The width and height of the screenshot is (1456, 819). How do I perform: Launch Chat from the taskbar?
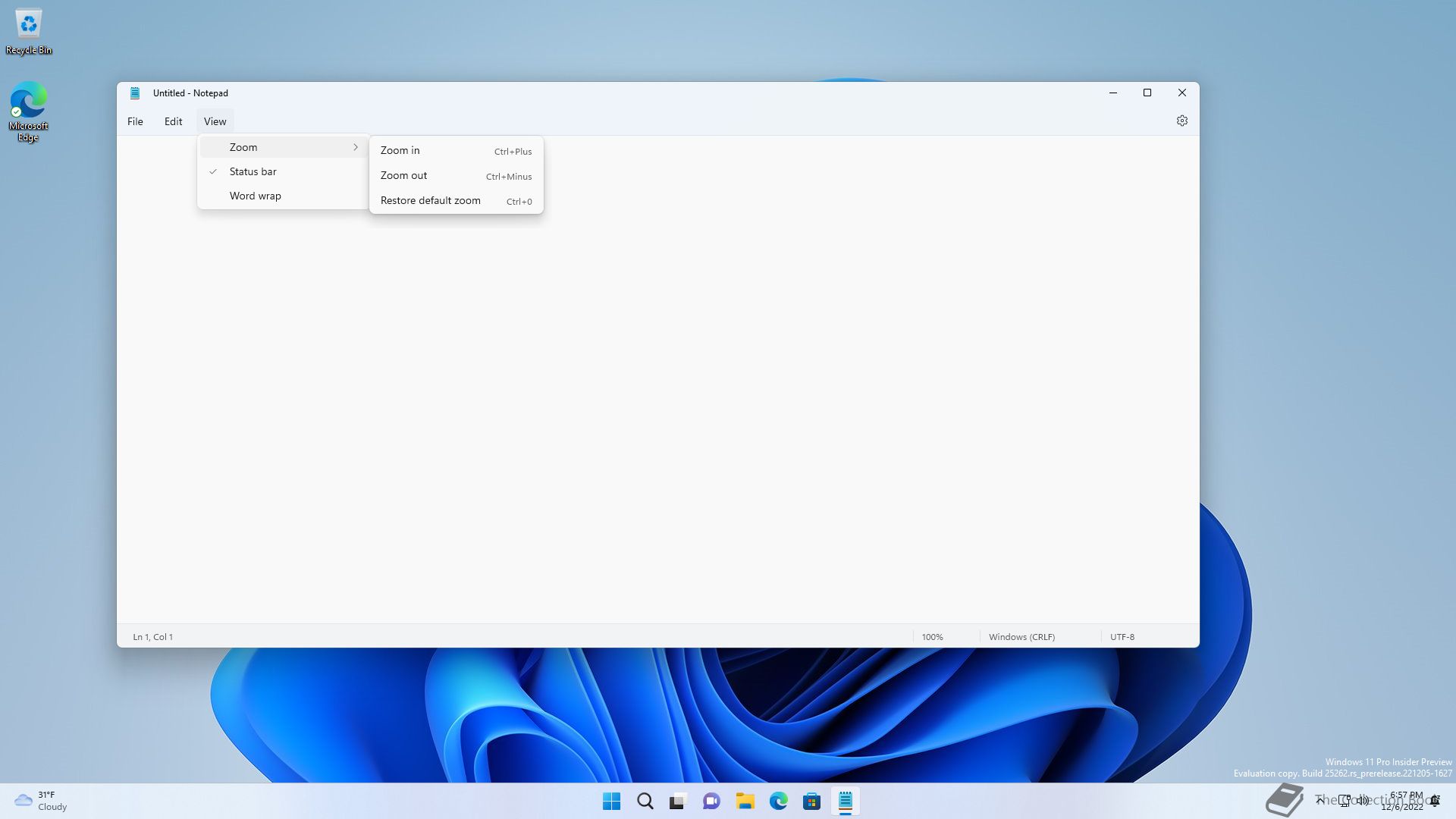[x=711, y=801]
